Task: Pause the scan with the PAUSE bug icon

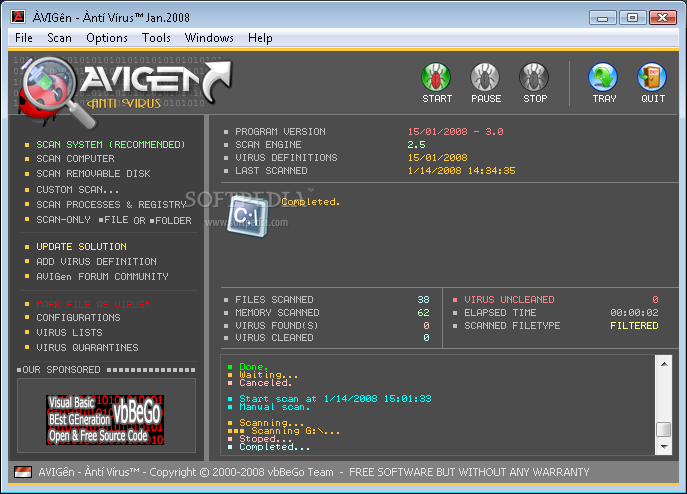Action: coord(485,77)
